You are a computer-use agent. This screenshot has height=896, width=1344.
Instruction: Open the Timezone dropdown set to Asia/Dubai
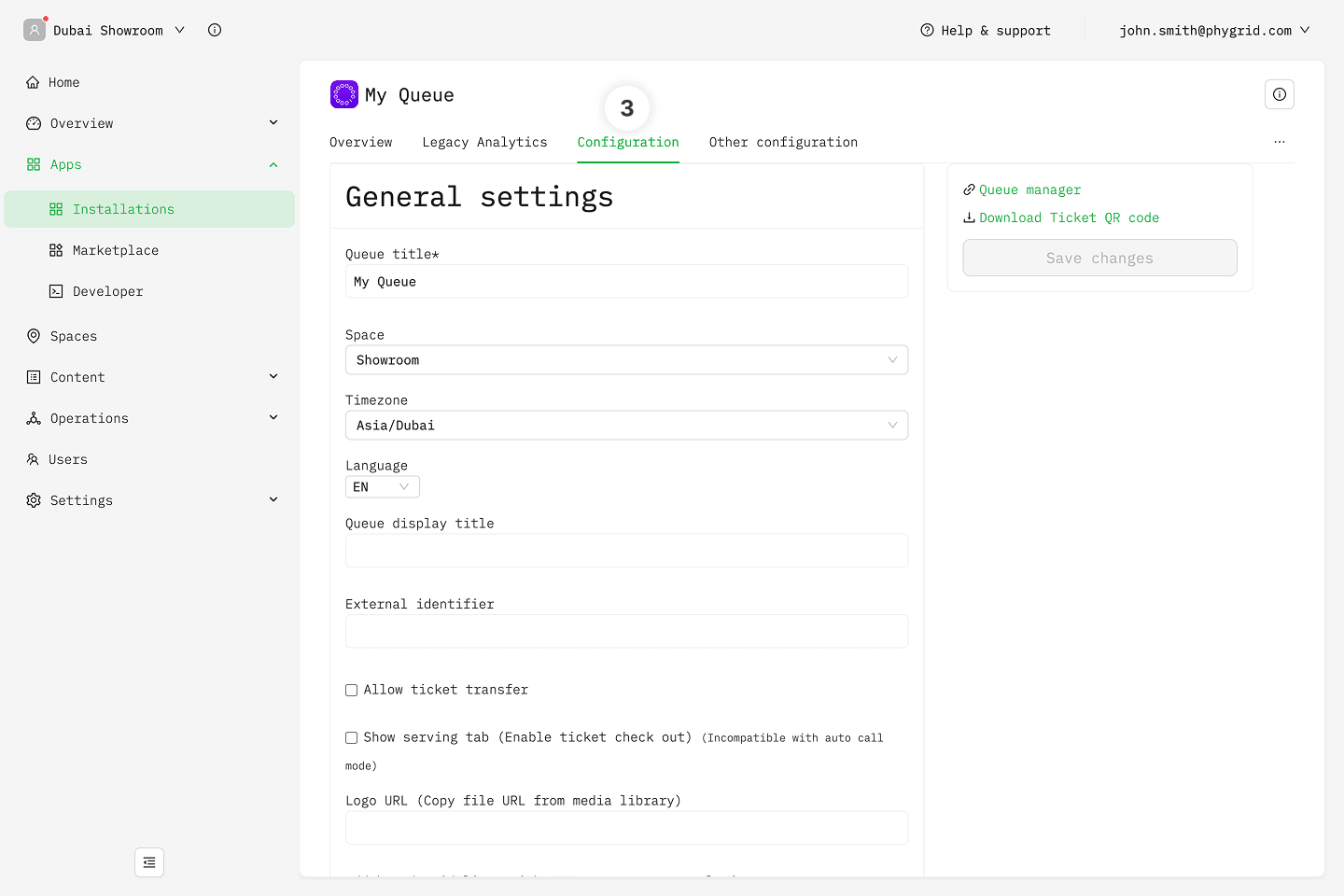[x=626, y=426]
